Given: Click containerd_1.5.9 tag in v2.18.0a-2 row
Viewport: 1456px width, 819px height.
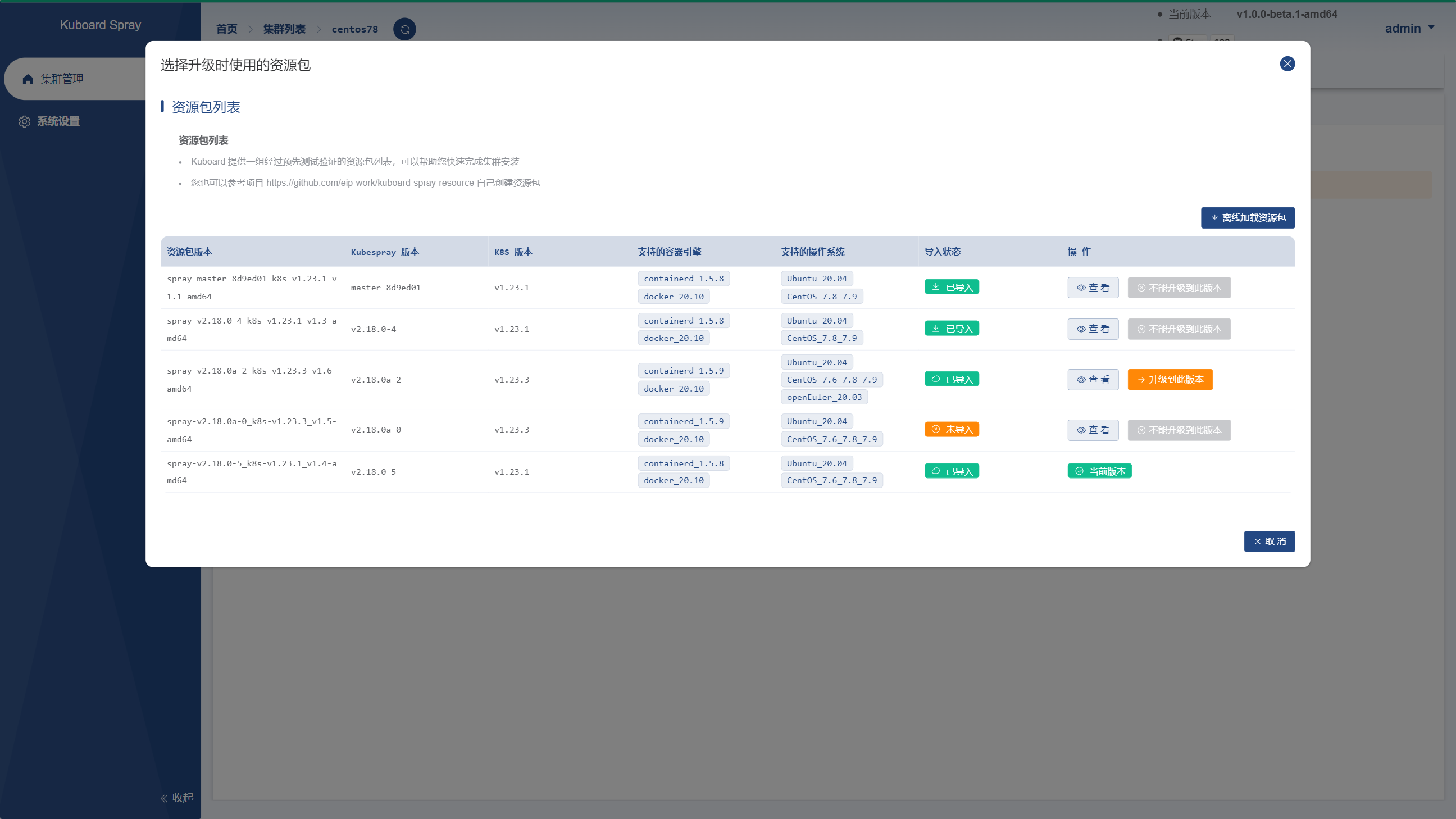Looking at the screenshot, I should (x=684, y=371).
